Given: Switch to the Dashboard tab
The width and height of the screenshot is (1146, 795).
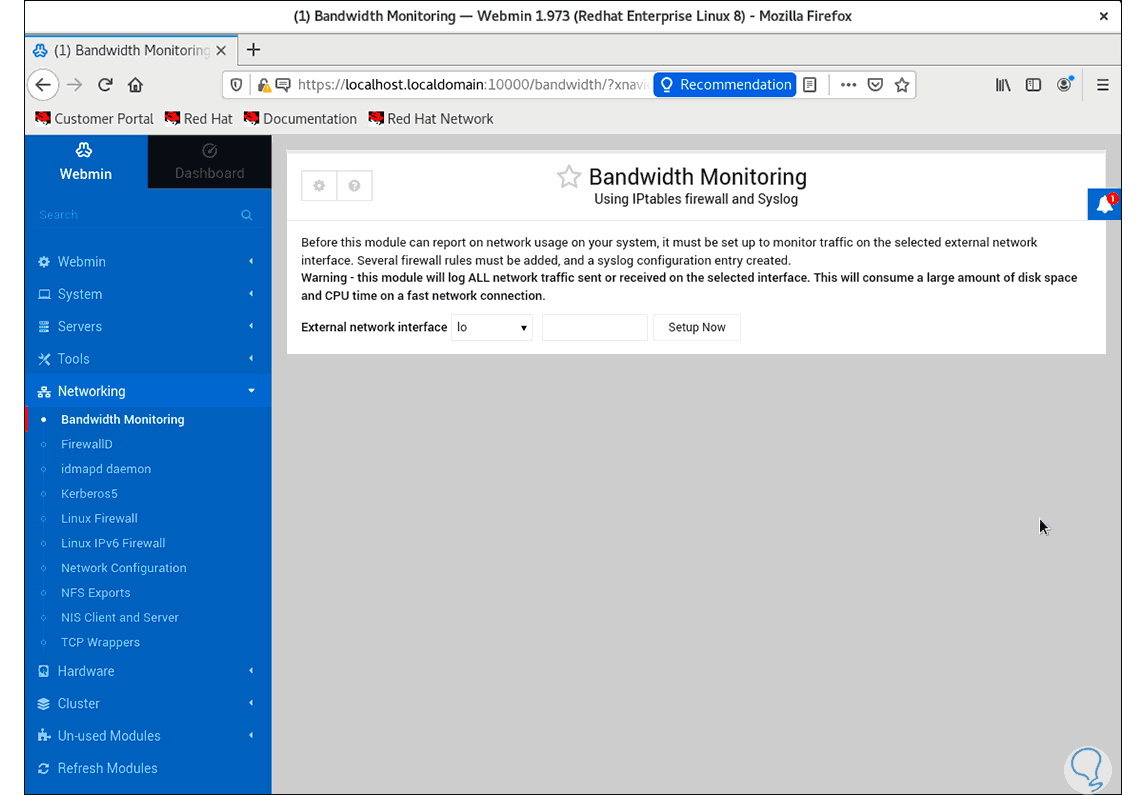Looking at the screenshot, I should [210, 162].
